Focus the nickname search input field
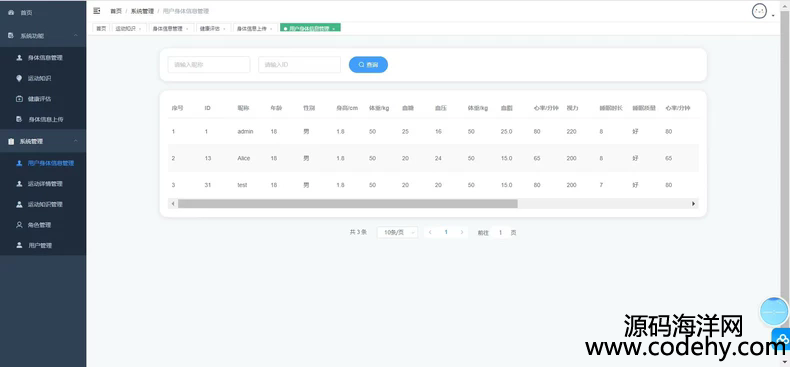Image resolution: width=790 pixels, height=367 pixels. point(209,65)
